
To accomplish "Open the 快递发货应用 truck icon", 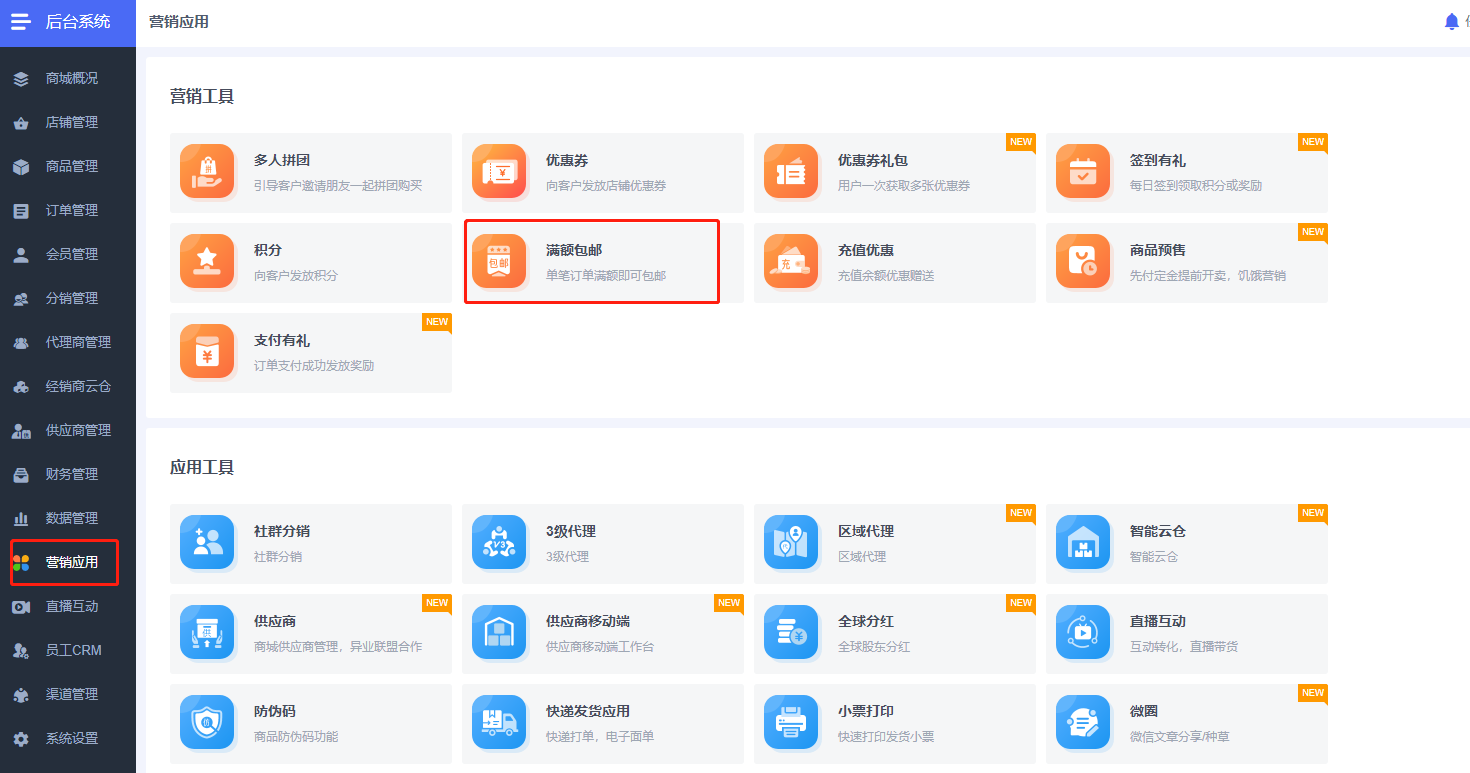I will pyautogui.click(x=499, y=723).
